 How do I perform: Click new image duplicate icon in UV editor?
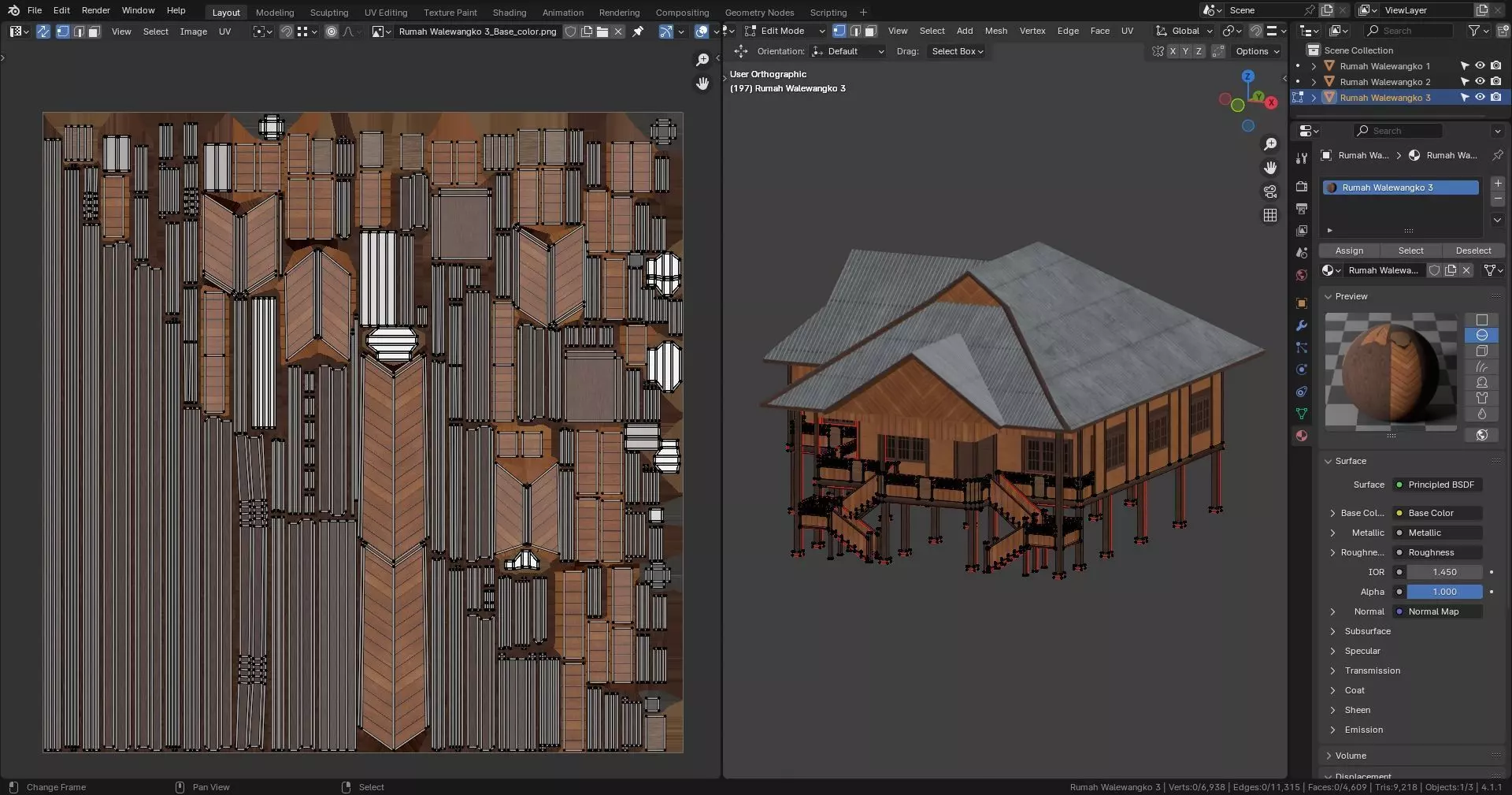pos(587,32)
